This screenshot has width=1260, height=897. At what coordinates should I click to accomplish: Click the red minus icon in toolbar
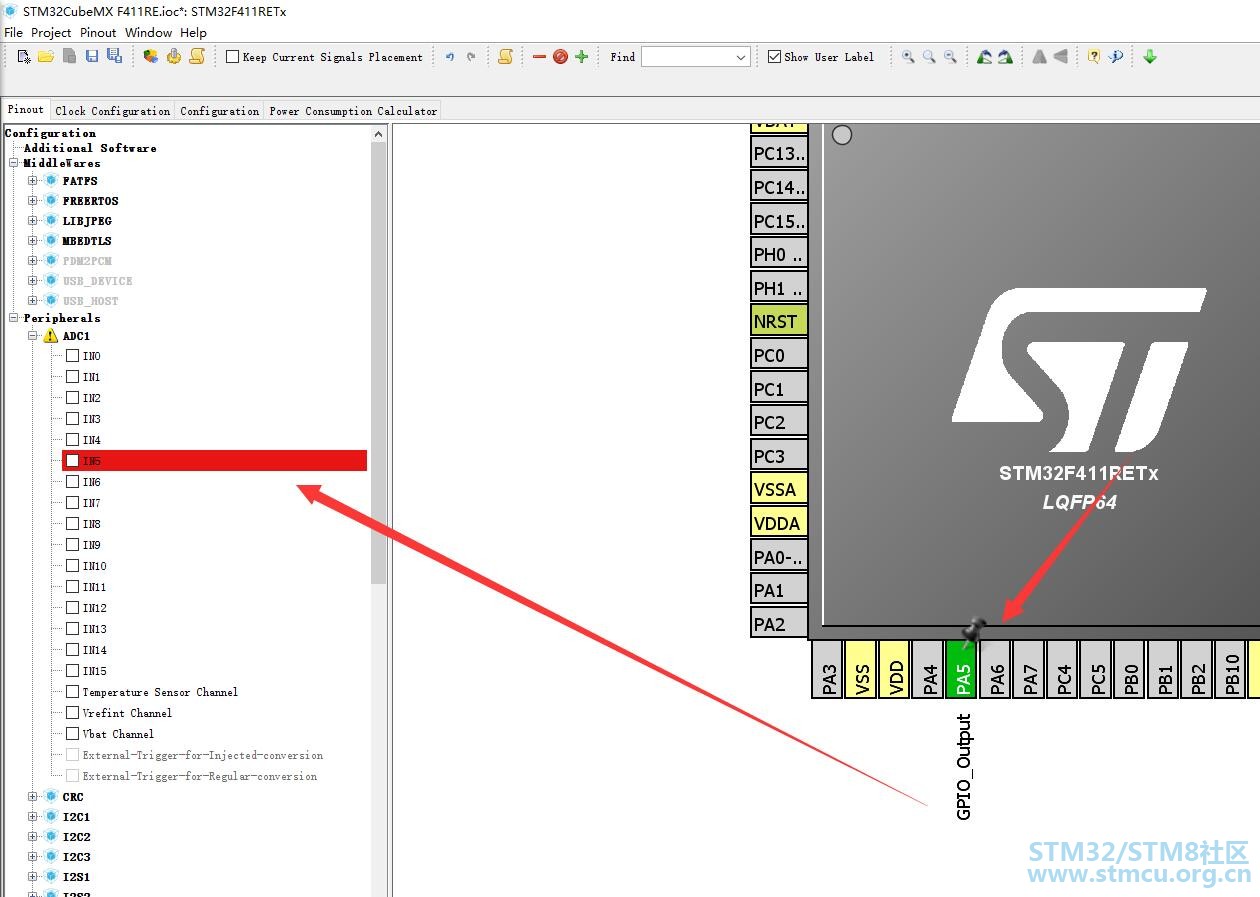[x=539, y=57]
